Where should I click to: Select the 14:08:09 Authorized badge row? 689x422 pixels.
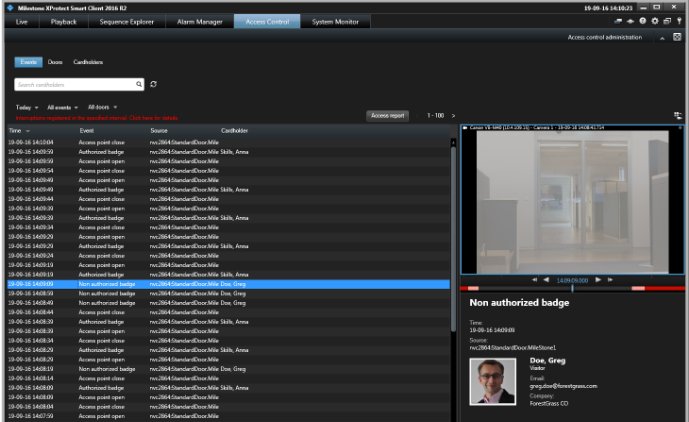click(228, 388)
